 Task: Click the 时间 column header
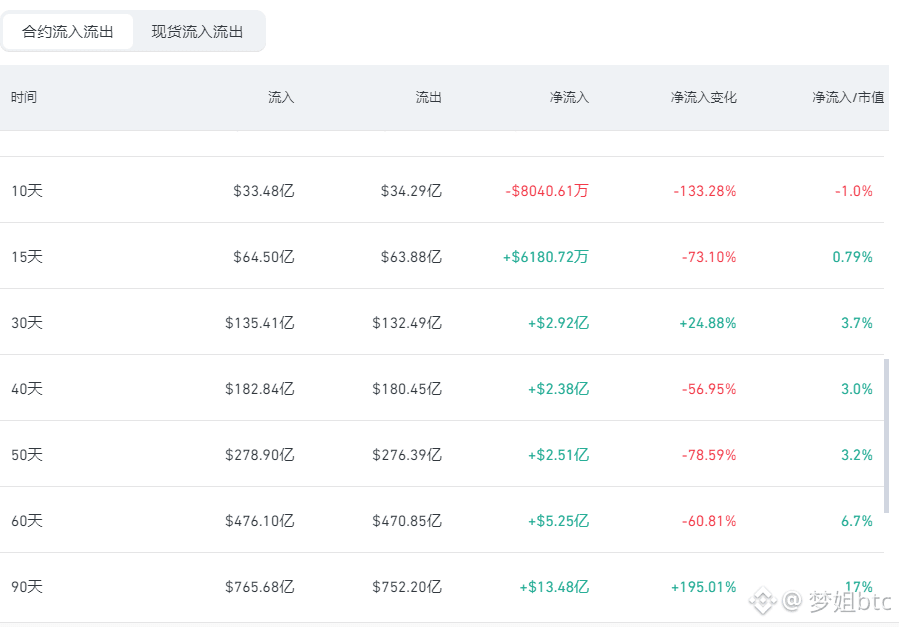click(24, 97)
